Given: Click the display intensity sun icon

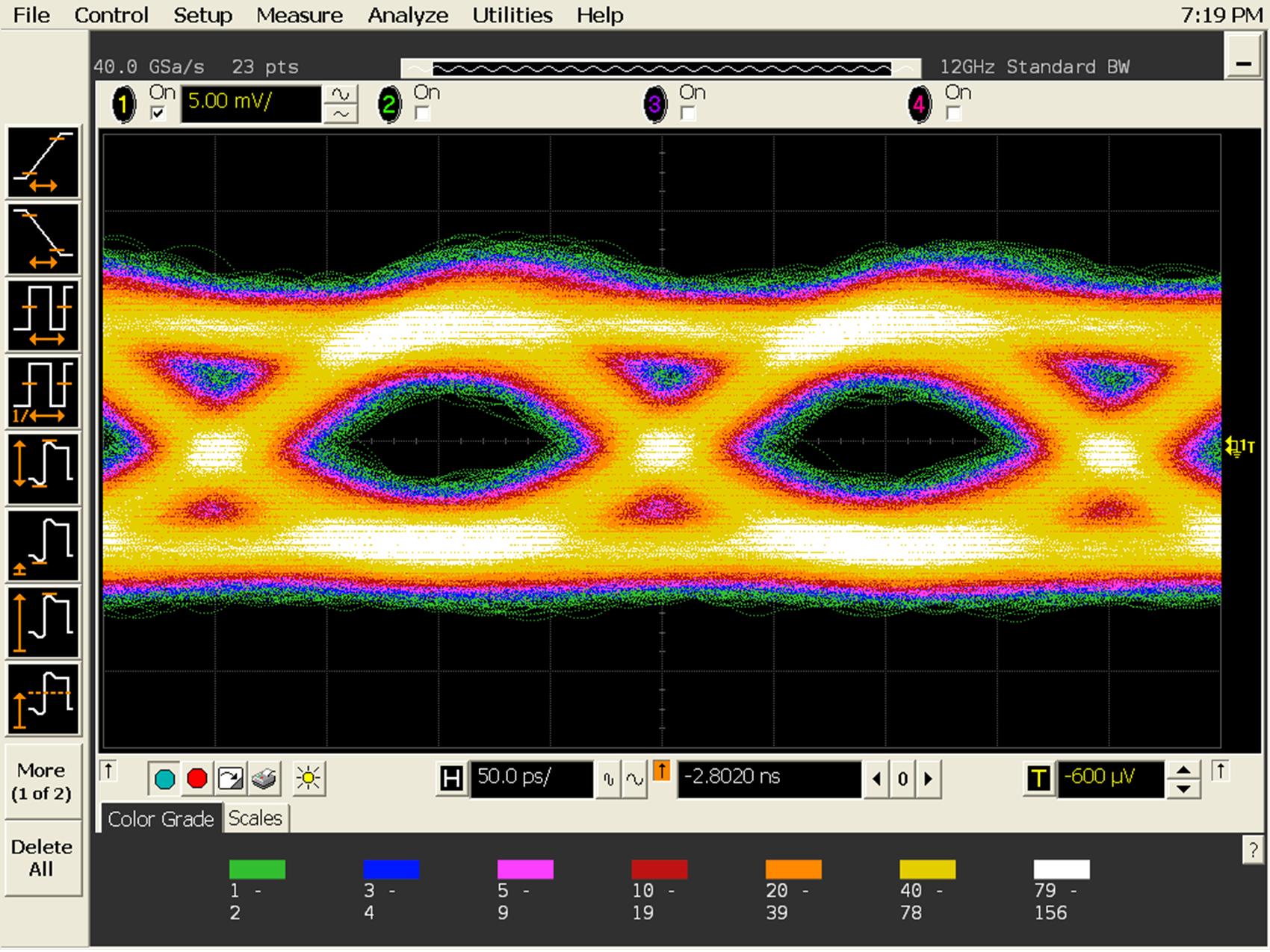Looking at the screenshot, I should click(309, 779).
